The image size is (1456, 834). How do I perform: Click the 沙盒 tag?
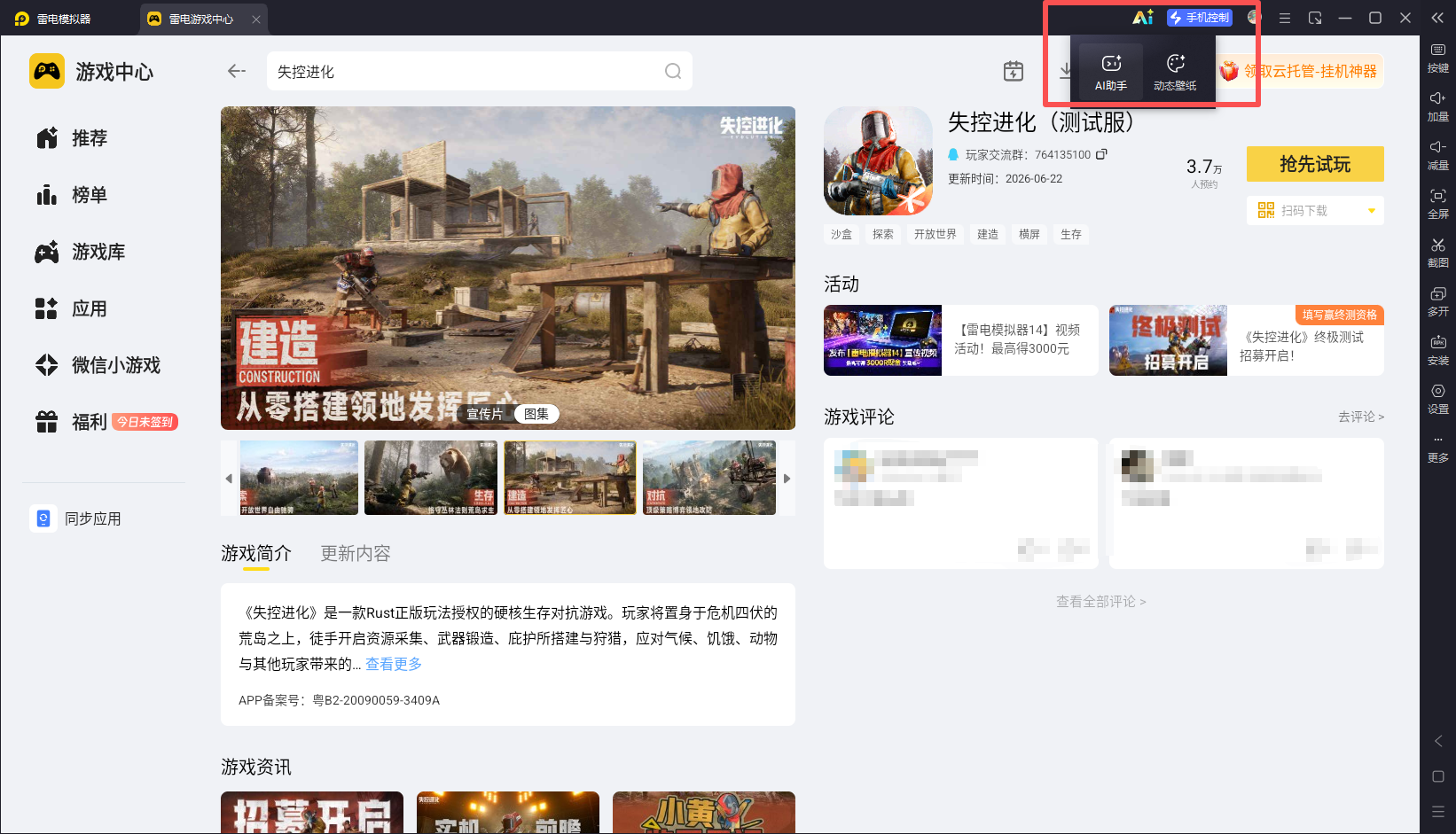[842, 234]
